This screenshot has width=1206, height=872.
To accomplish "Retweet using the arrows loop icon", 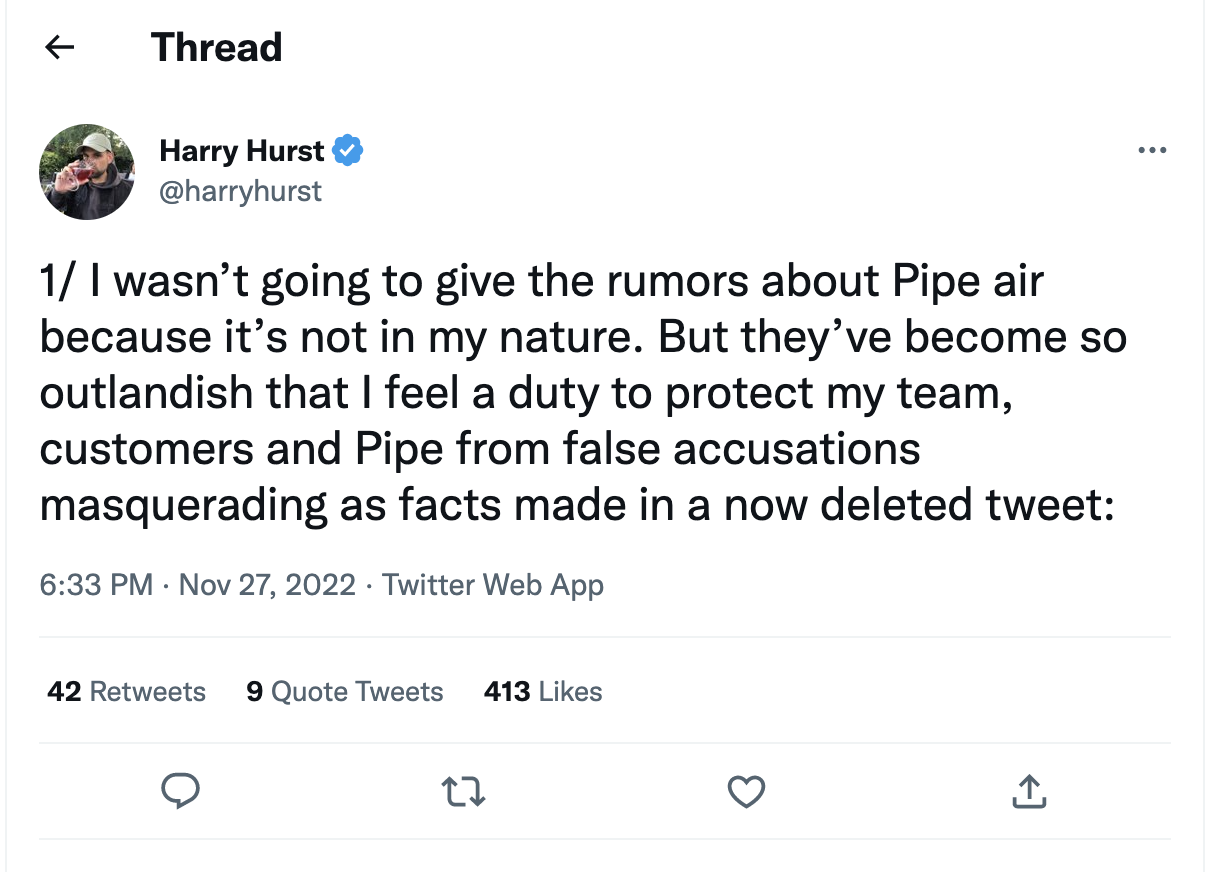I will (464, 791).
